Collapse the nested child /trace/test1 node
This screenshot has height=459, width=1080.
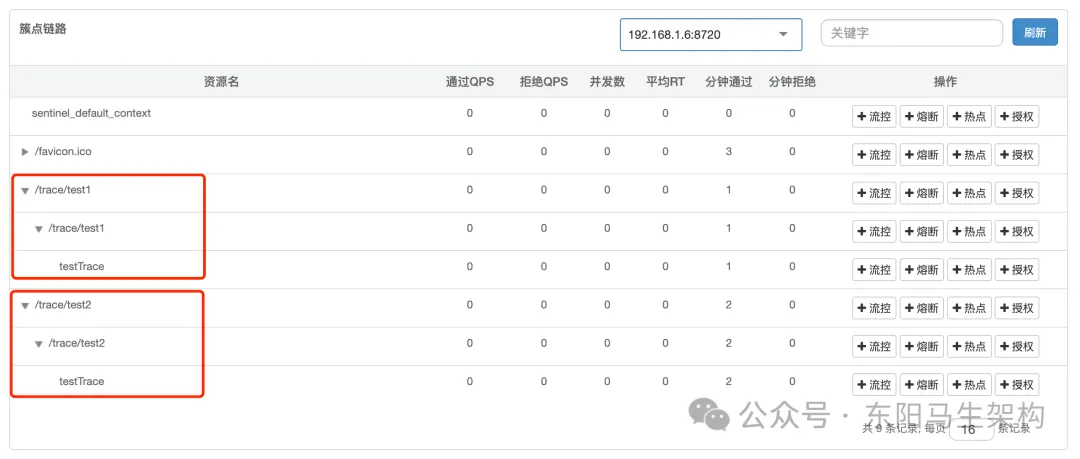click(x=39, y=229)
